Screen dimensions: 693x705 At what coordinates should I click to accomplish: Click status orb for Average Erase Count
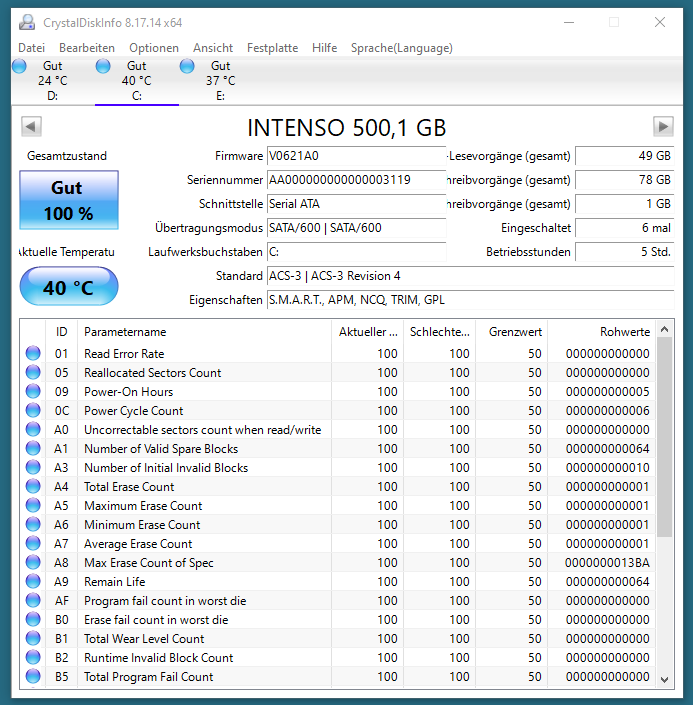(33, 544)
